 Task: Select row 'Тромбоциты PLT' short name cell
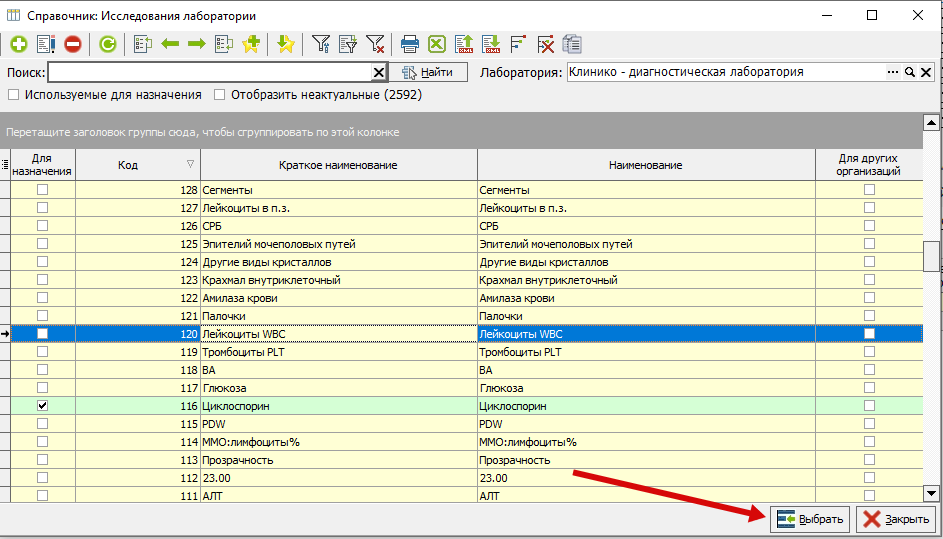(339, 352)
